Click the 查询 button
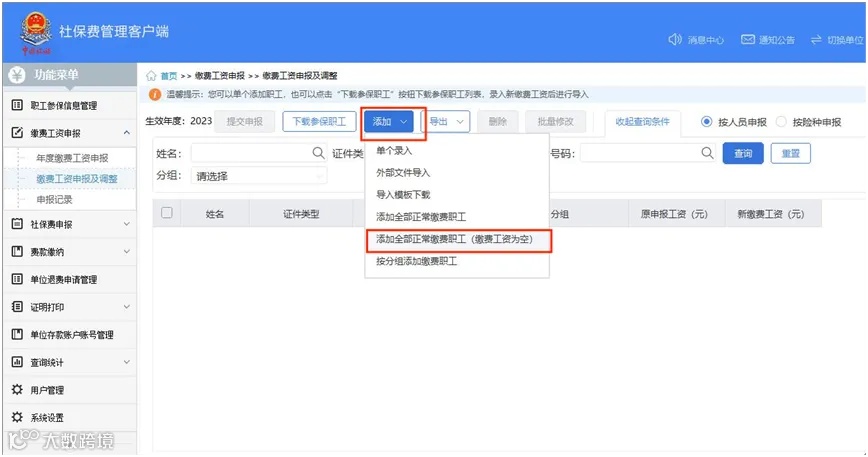This screenshot has width=868, height=457. point(743,153)
